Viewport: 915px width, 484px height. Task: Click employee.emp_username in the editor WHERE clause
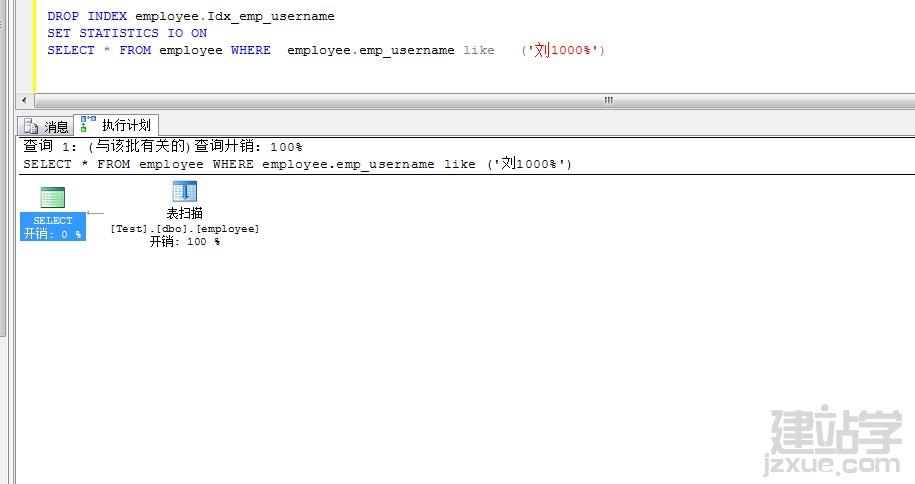371,50
